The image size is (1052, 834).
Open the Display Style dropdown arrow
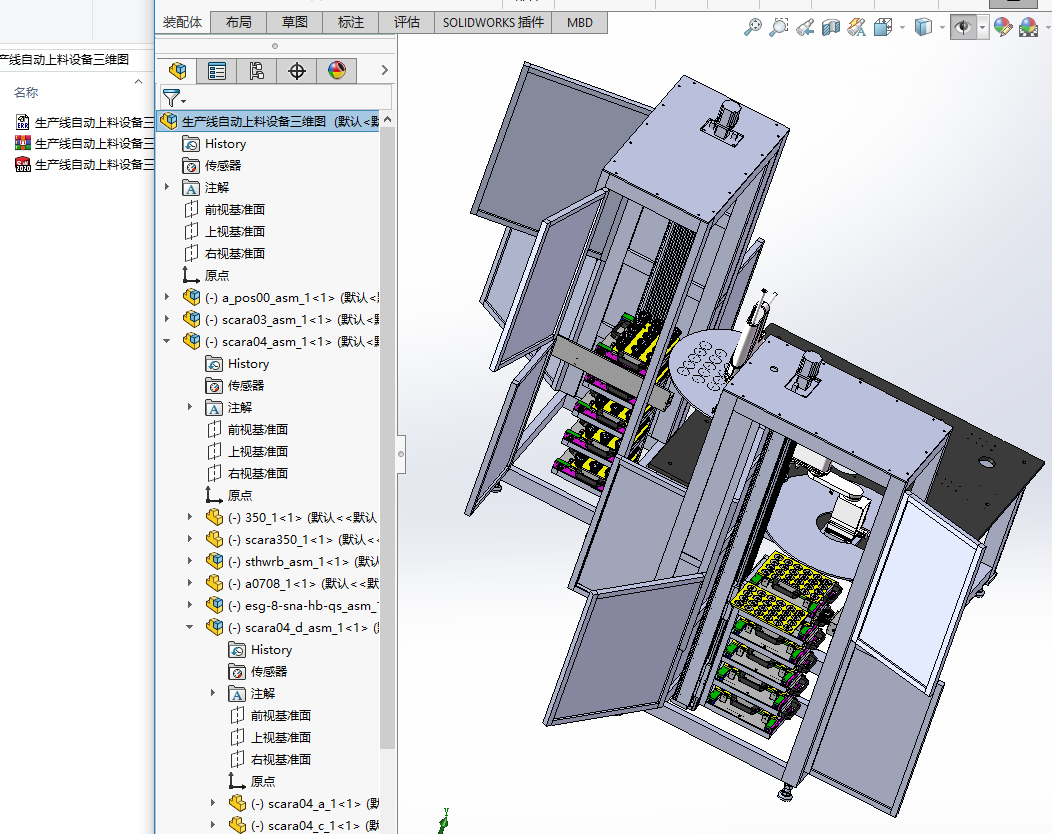tap(942, 28)
